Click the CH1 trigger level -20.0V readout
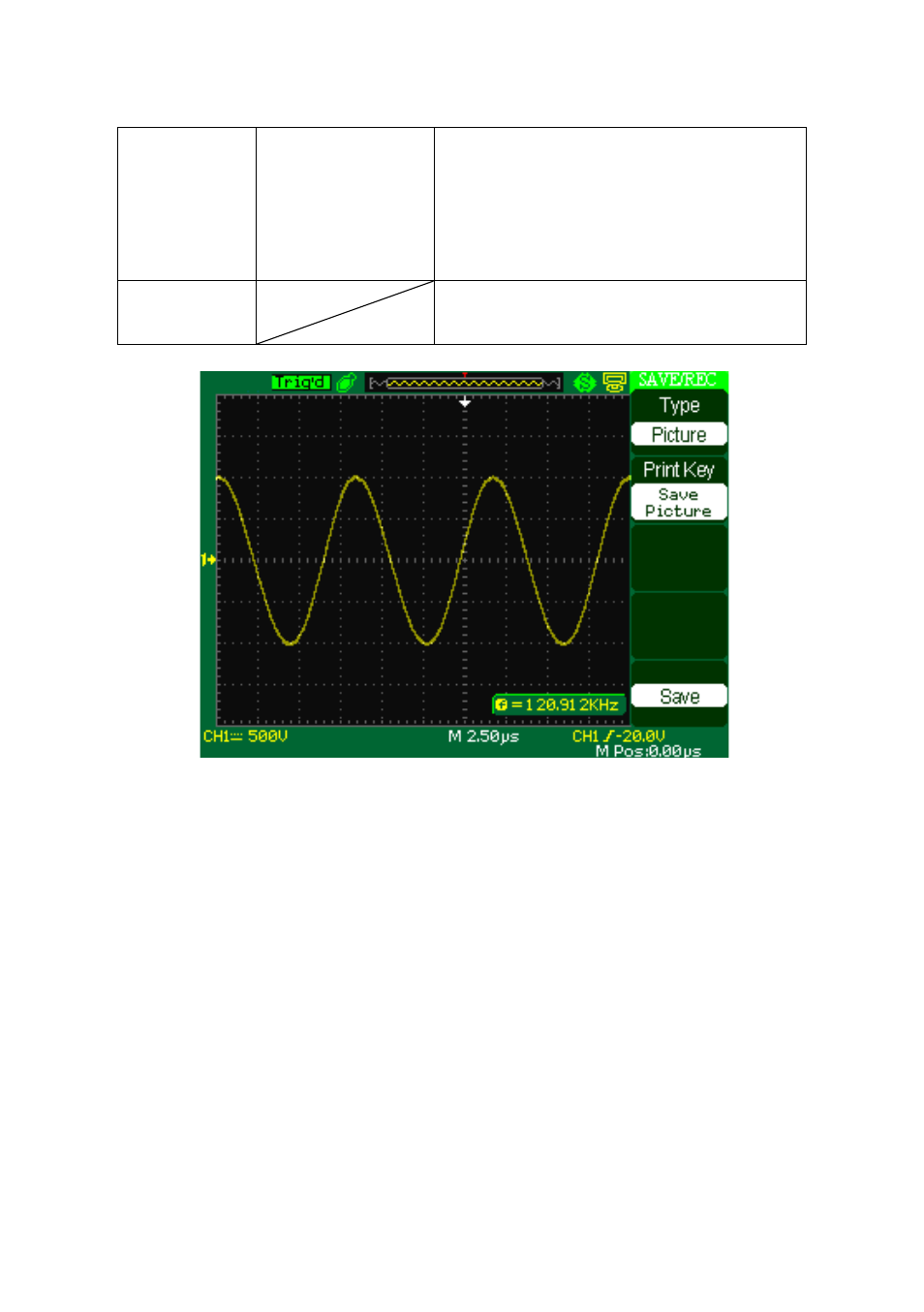This screenshot has width=924, height=1312. coord(619,736)
